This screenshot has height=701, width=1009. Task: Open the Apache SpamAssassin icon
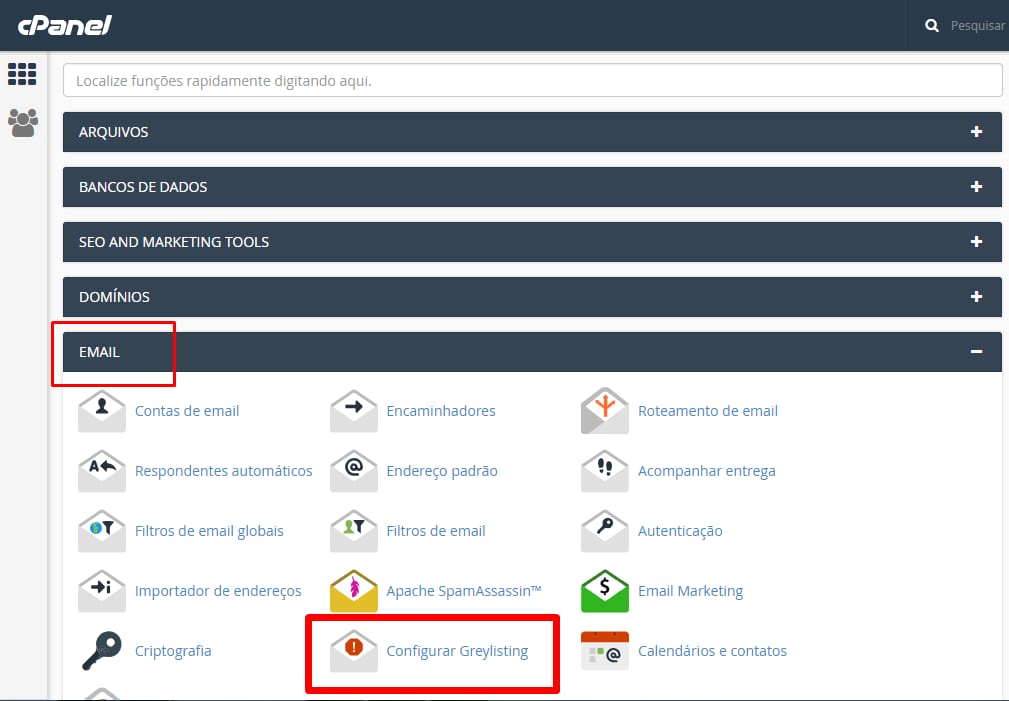point(354,591)
